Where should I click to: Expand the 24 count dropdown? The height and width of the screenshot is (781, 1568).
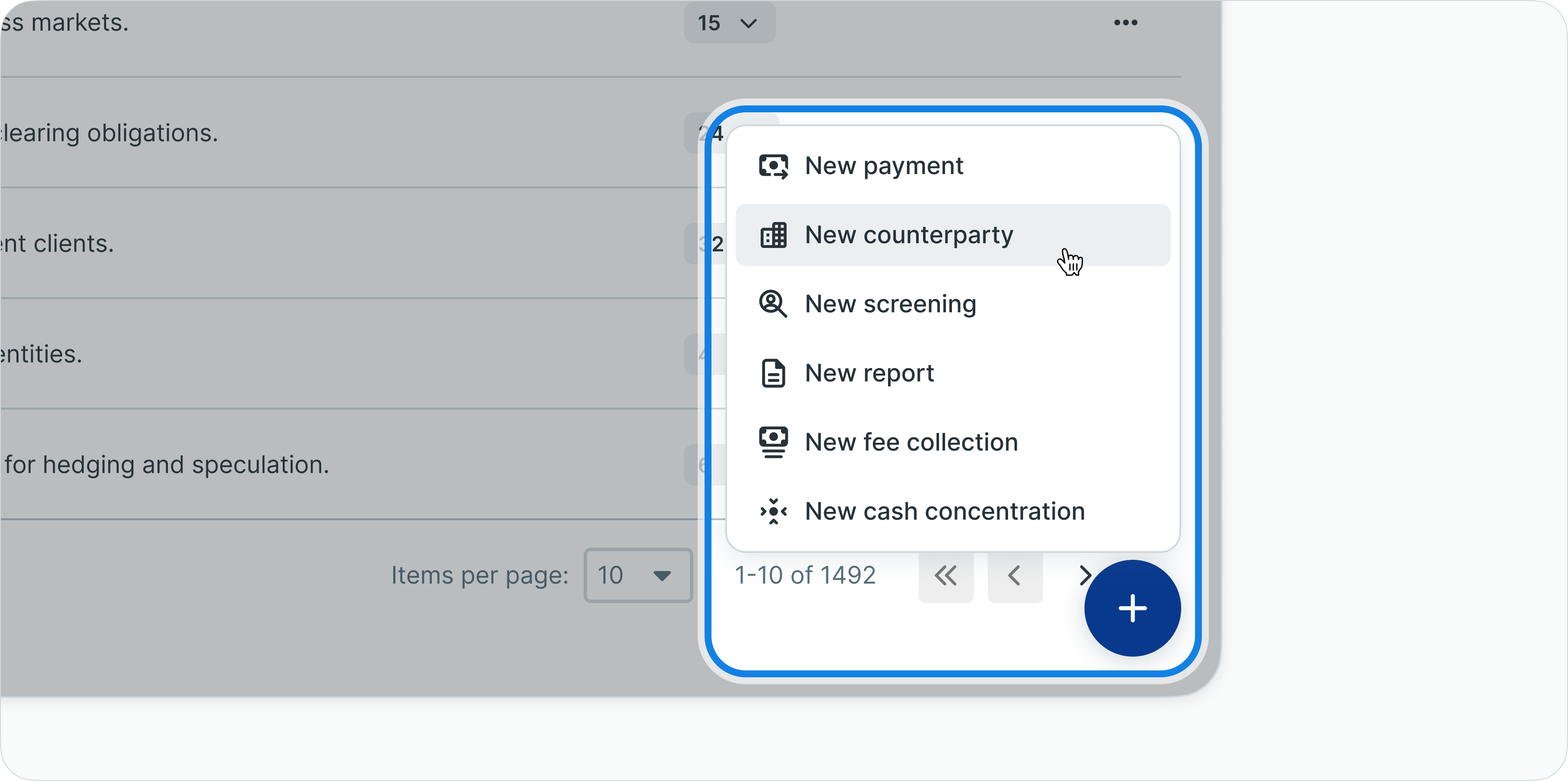(x=711, y=133)
